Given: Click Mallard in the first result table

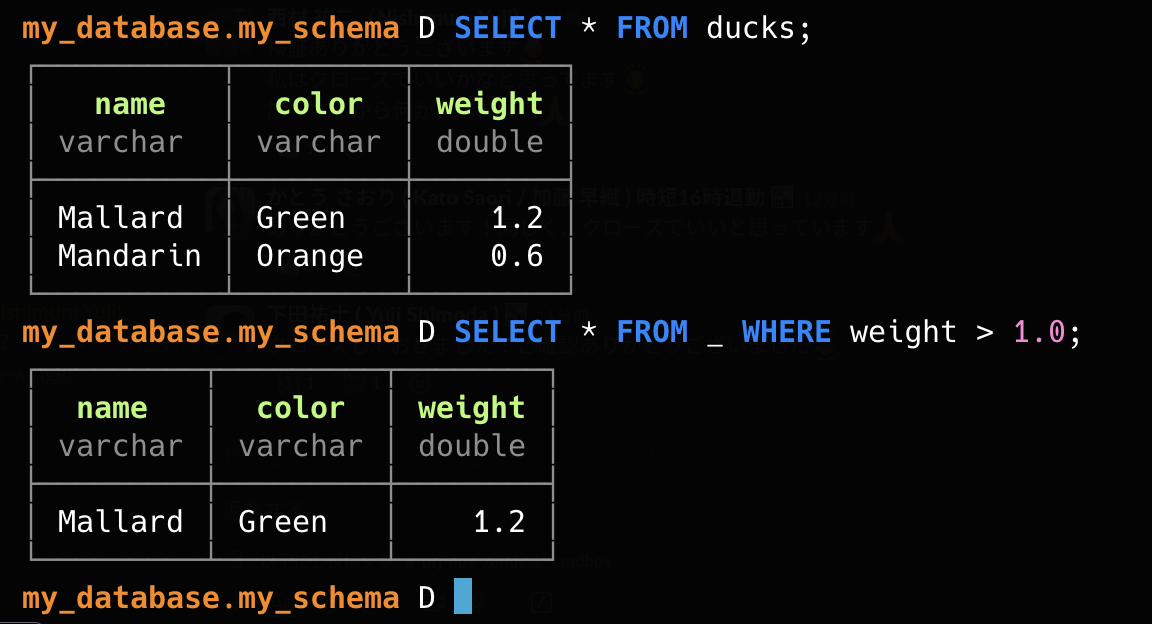Looking at the screenshot, I should pyautogui.click(x=121, y=218).
